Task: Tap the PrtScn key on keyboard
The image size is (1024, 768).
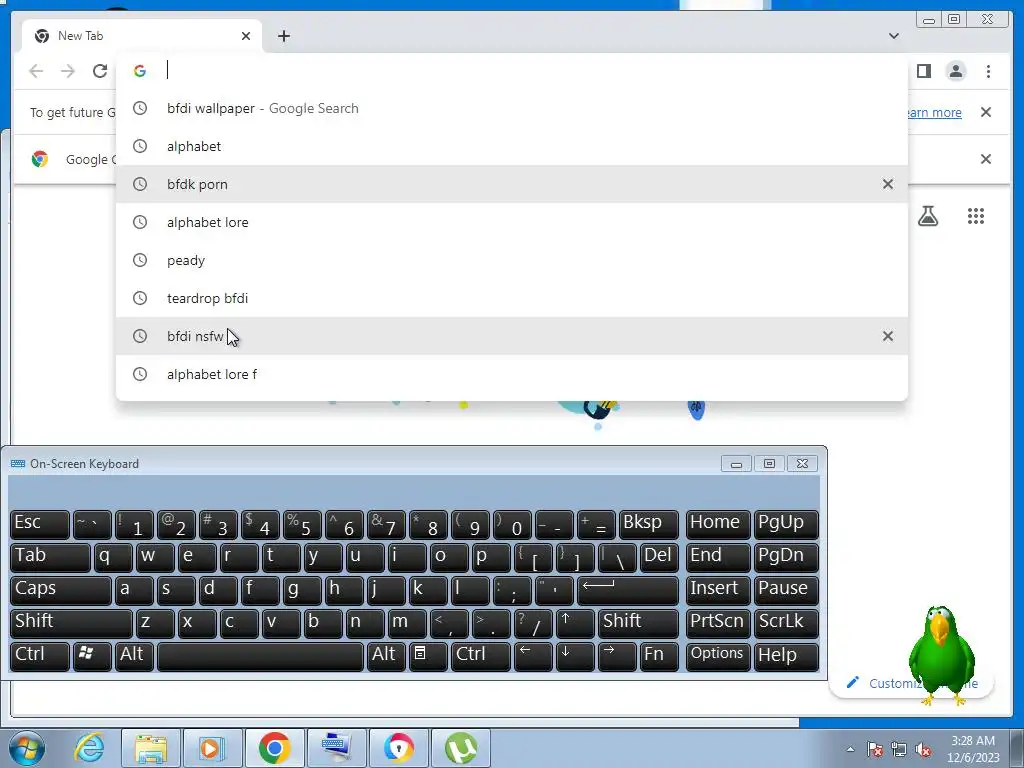Action: click(718, 623)
